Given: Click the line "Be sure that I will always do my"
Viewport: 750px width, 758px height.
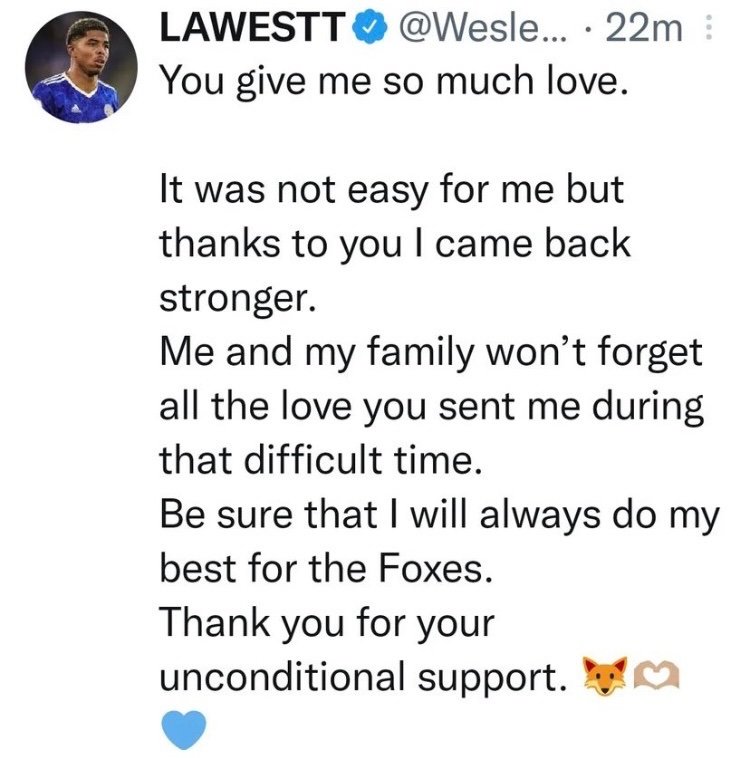Looking at the screenshot, I should (x=440, y=515).
